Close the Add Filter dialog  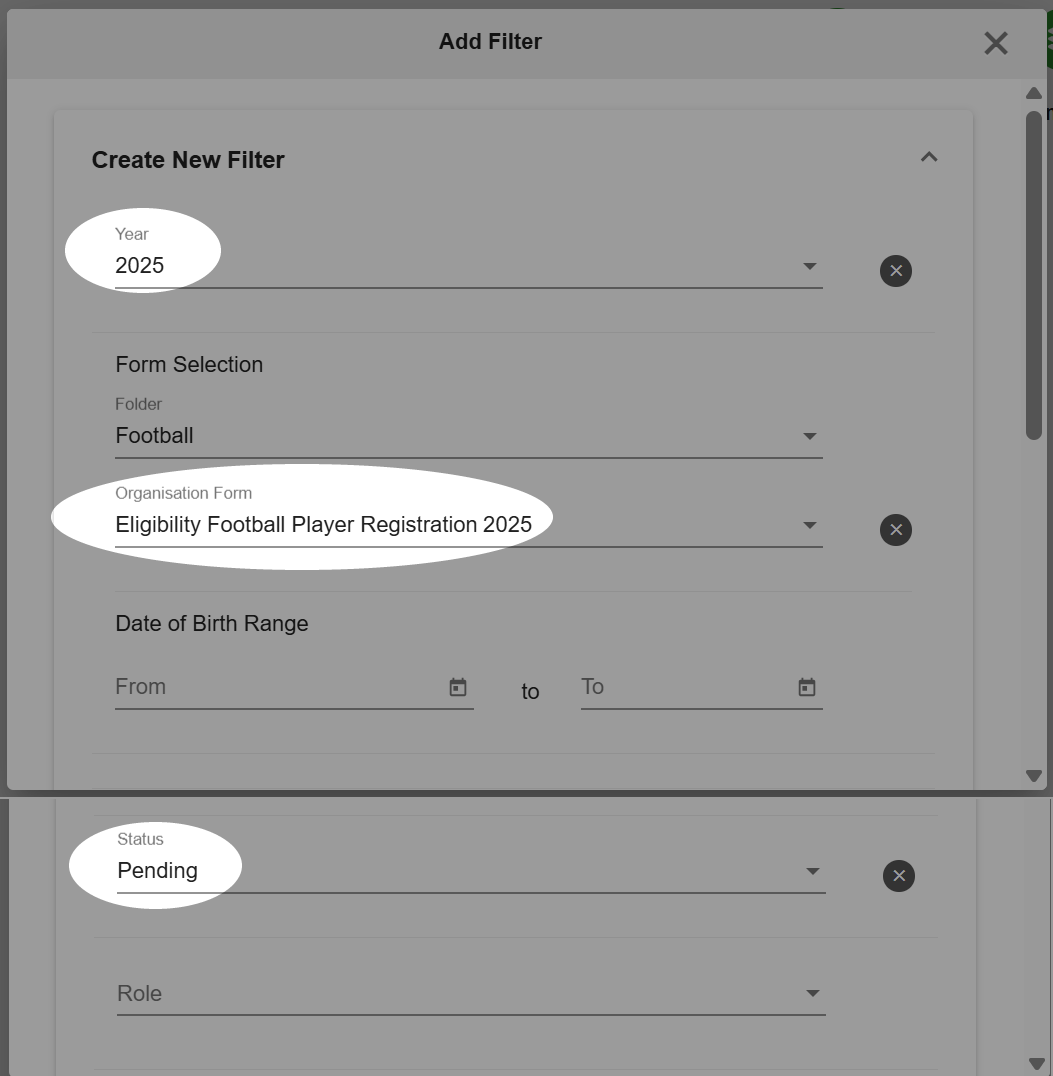tap(995, 43)
